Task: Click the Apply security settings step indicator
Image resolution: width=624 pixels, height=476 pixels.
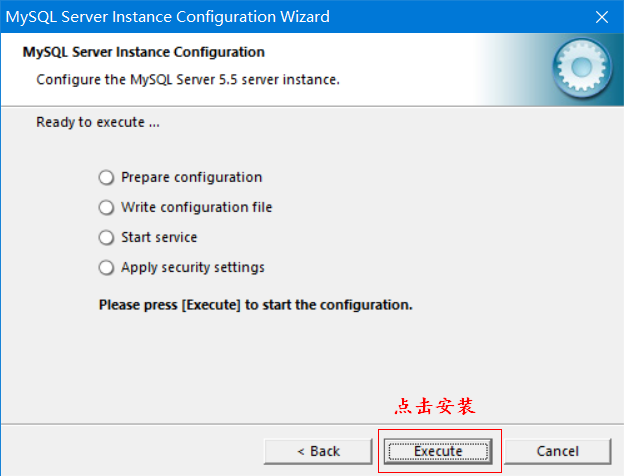Action: point(106,267)
